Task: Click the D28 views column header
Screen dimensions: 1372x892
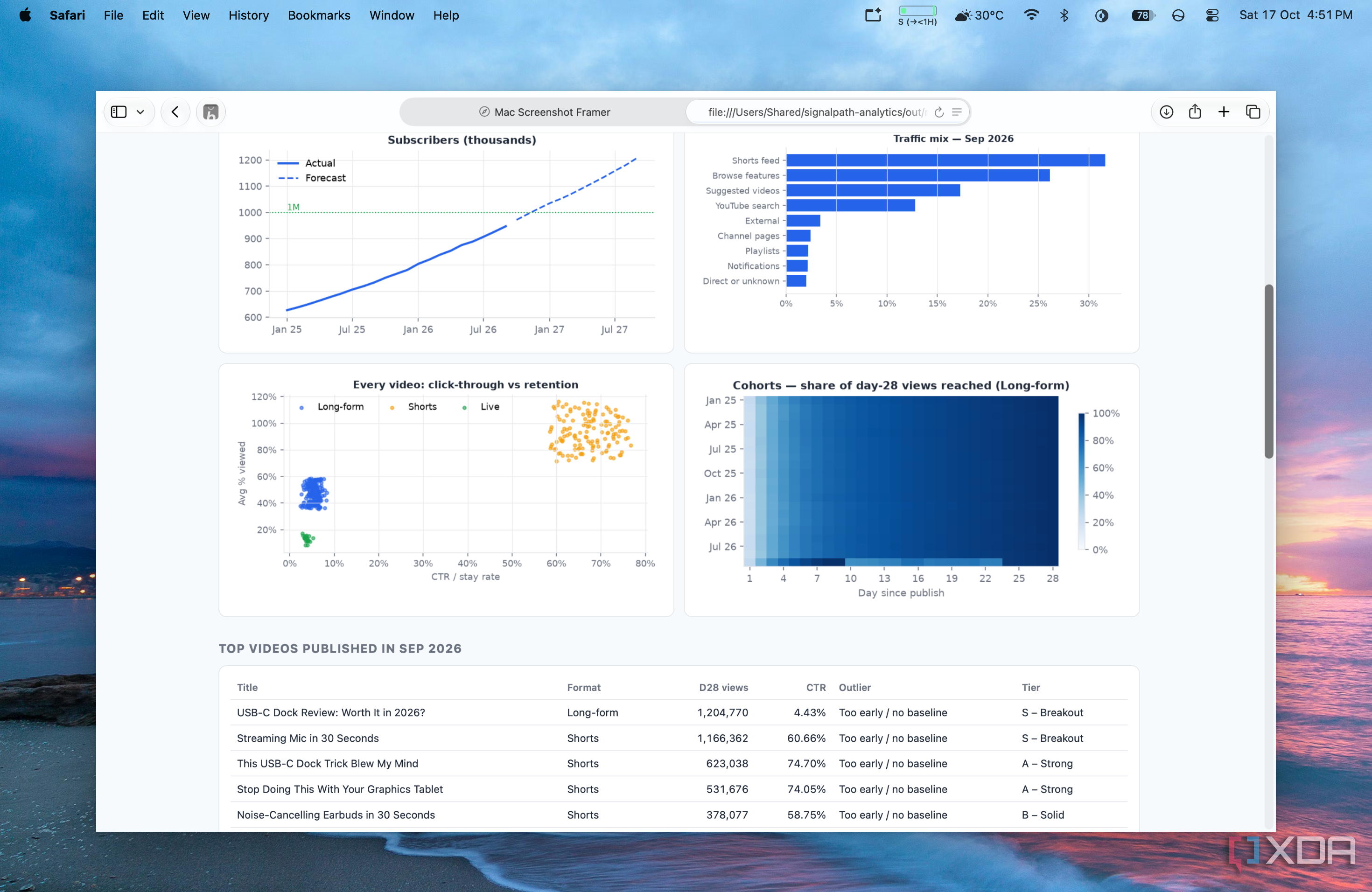Action: click(x=723, y=687)
